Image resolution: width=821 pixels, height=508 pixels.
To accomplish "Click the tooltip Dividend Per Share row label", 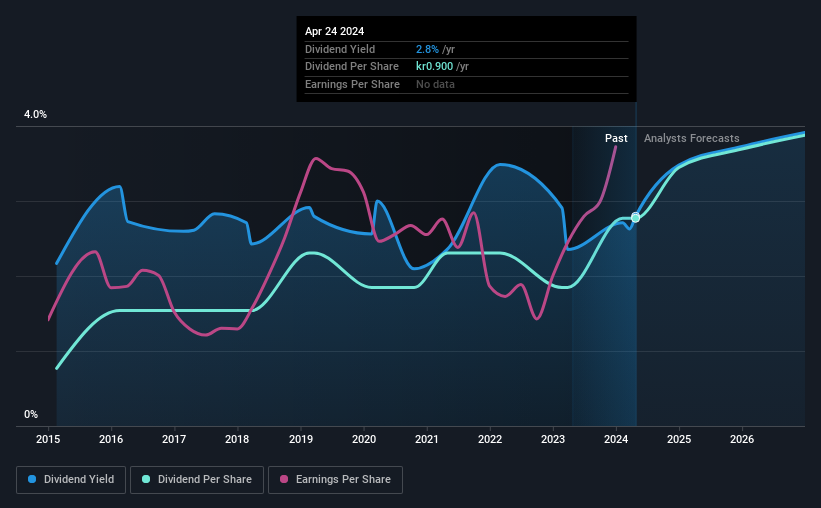I will point(352,67).
